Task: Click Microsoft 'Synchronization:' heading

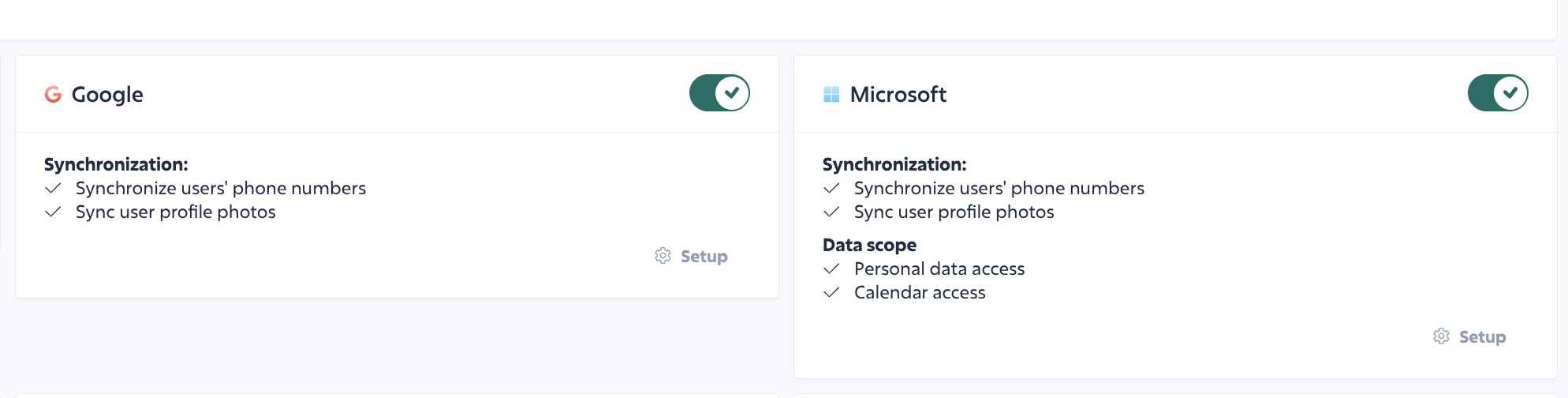Action: pyautogui.click(x=894, y=164)
